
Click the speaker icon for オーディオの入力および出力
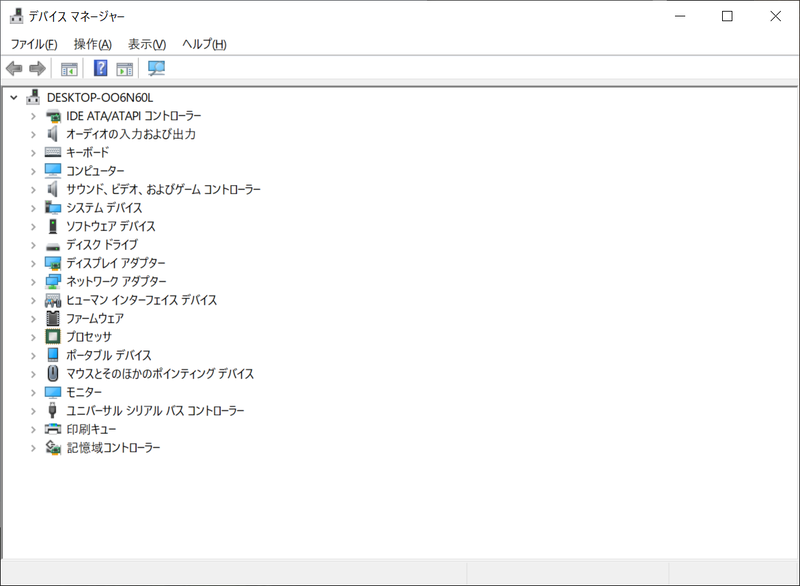point(52,134)
